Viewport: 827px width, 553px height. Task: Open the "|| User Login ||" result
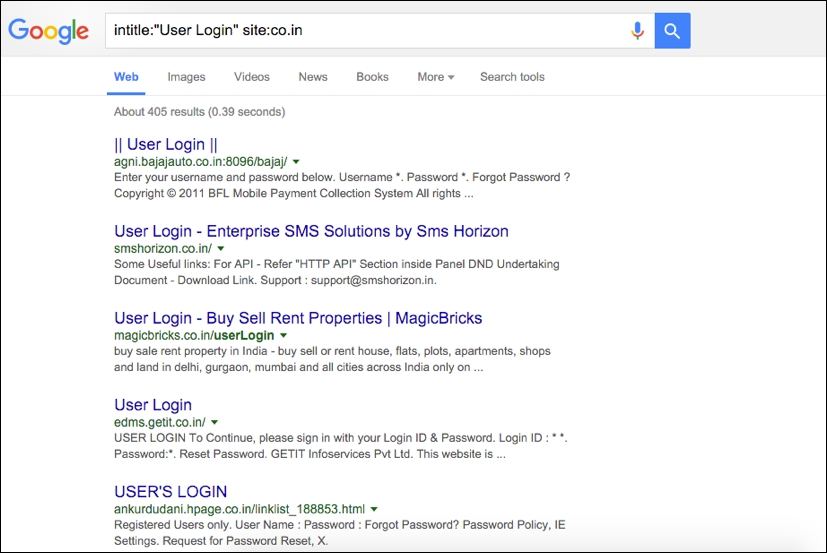(166, 144)
